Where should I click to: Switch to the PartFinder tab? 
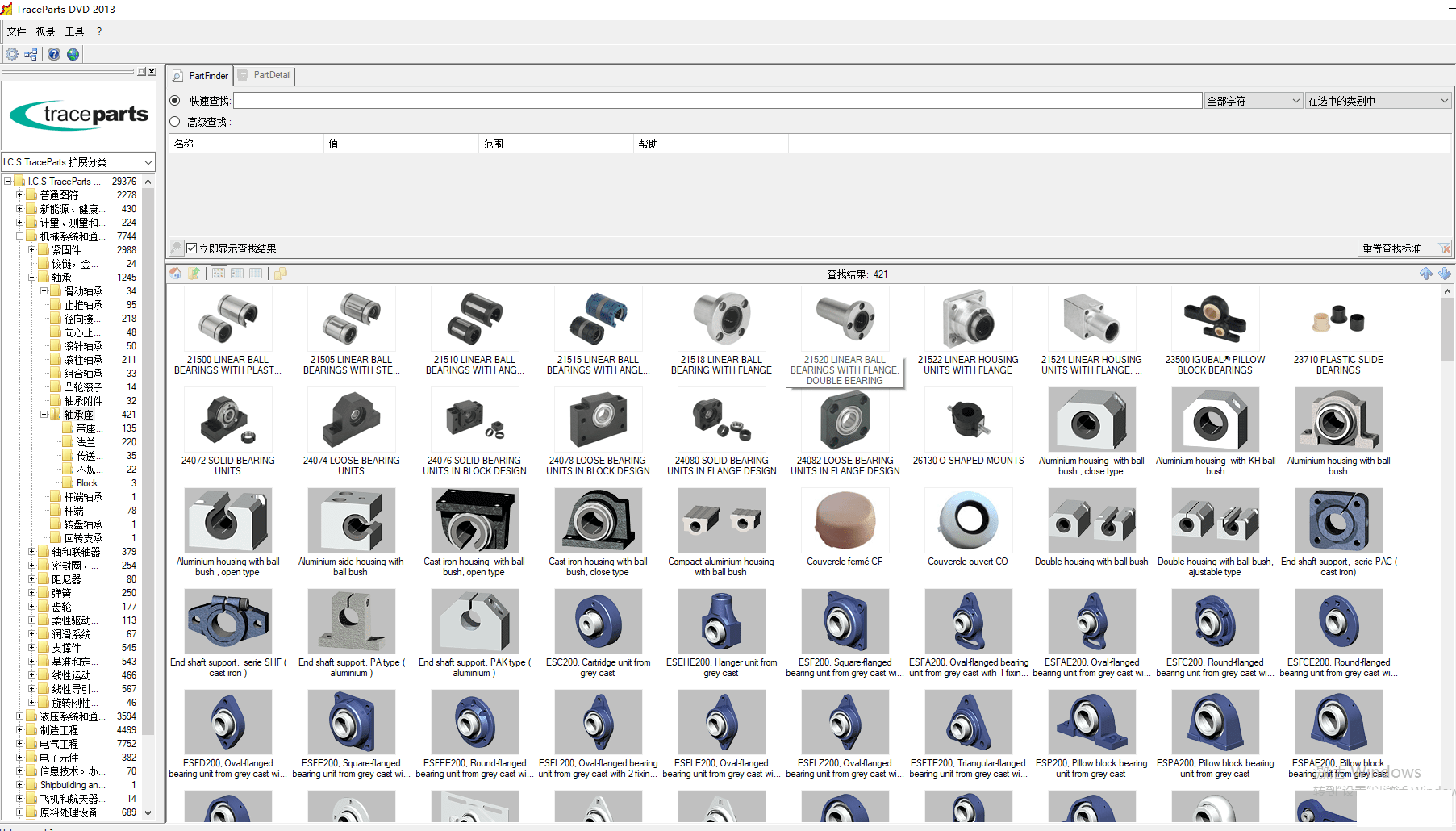point(201,76)
